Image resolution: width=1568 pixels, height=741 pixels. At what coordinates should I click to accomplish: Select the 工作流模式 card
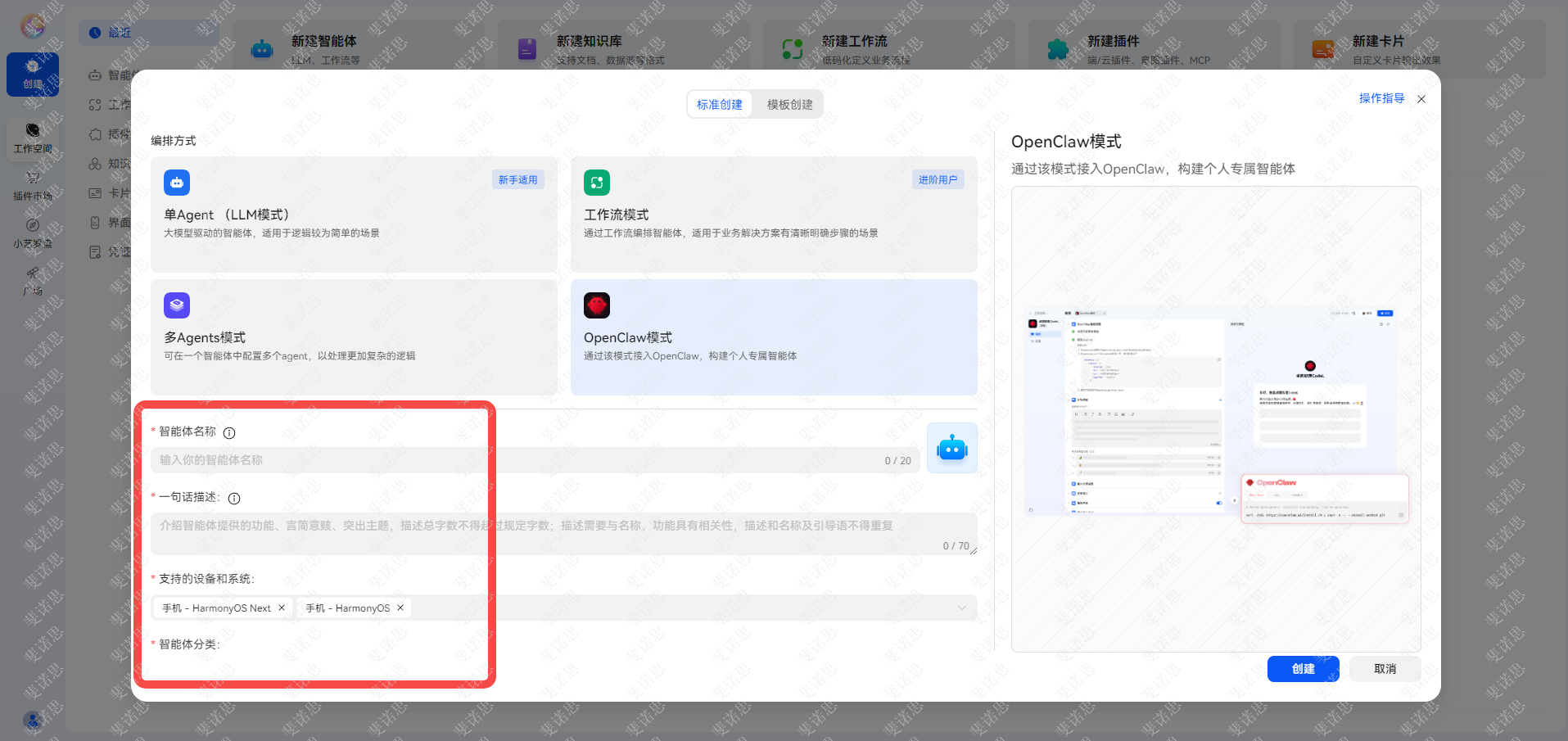774,215
